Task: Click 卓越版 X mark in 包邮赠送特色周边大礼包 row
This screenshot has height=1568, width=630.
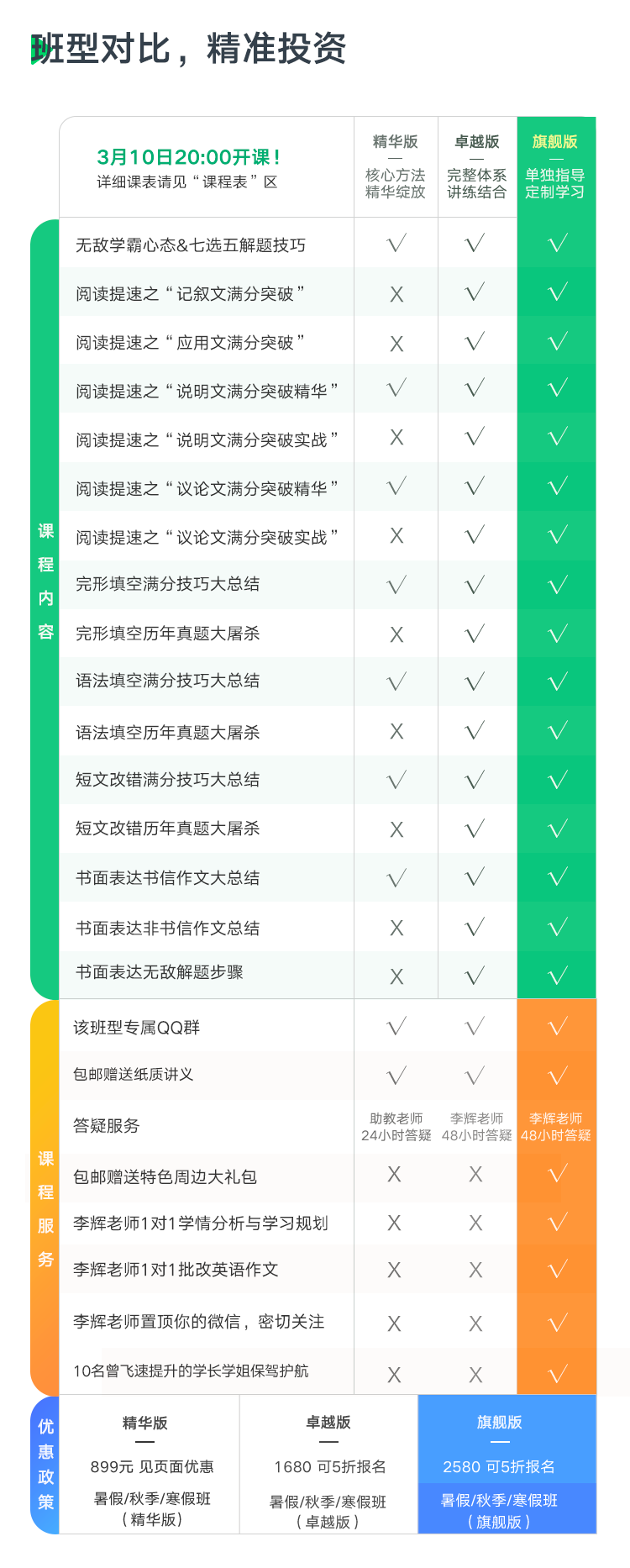Action: click(x=475, y=1175)
